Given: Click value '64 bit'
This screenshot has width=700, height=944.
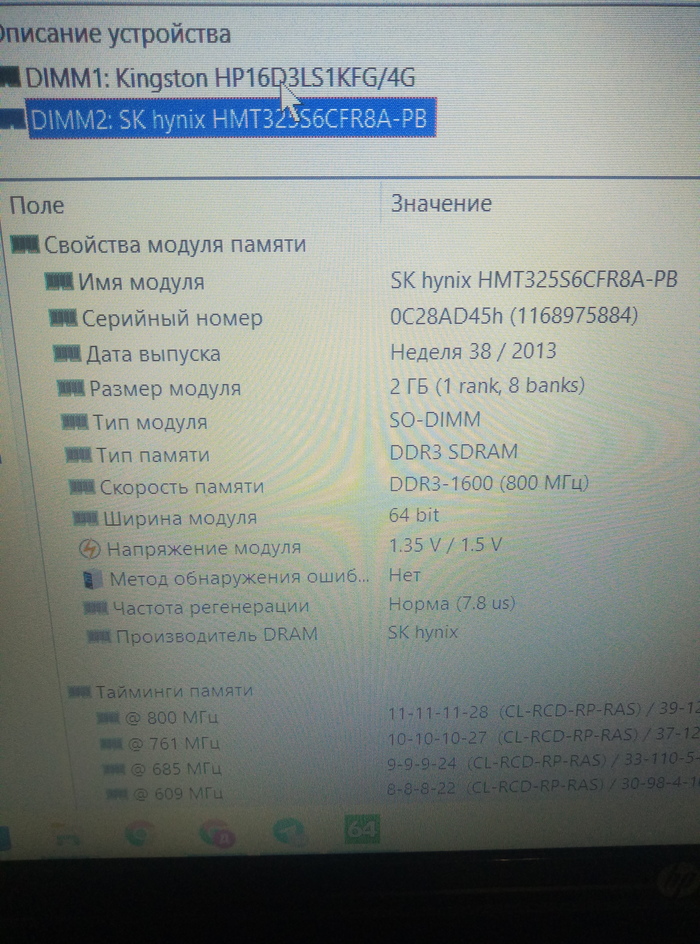Looking at the screenshot, I should [x=414, y=515].
